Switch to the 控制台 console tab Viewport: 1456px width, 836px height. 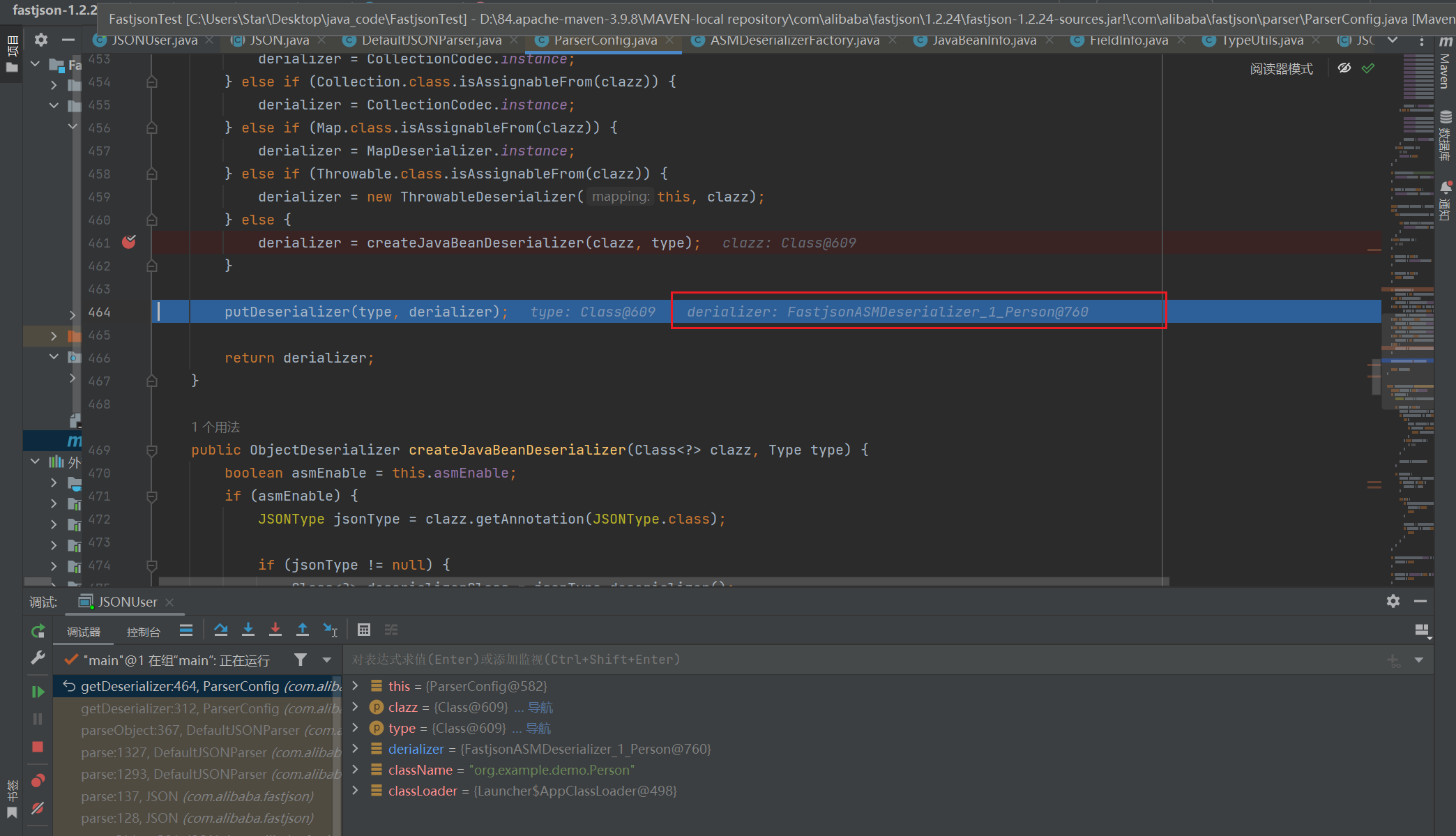[144, 632]
